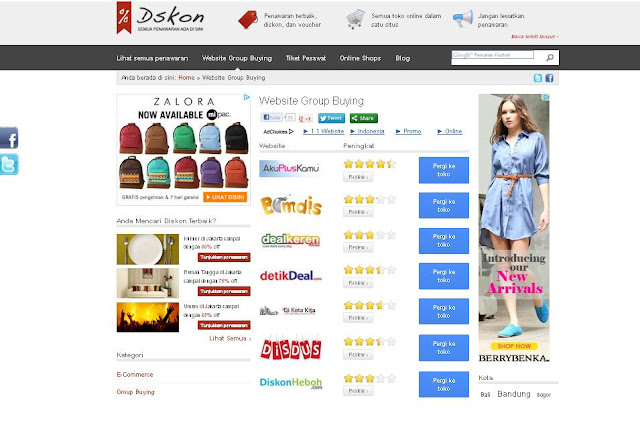Click the dealkeren logo
Viewport: 640px width, 429px height.
pyautogui.click(x=291, y=240)
